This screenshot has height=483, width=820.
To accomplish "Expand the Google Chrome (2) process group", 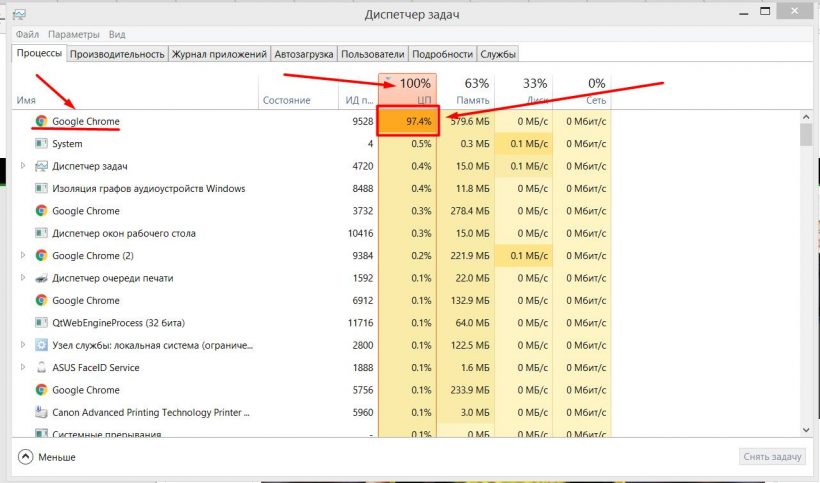I will click(24, 256).
